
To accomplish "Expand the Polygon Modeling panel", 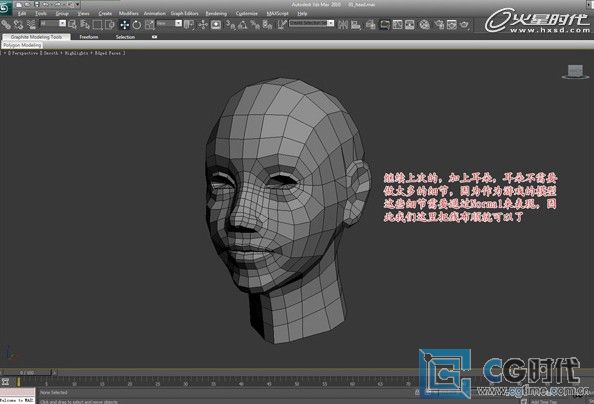I will (x=22, y=45).
